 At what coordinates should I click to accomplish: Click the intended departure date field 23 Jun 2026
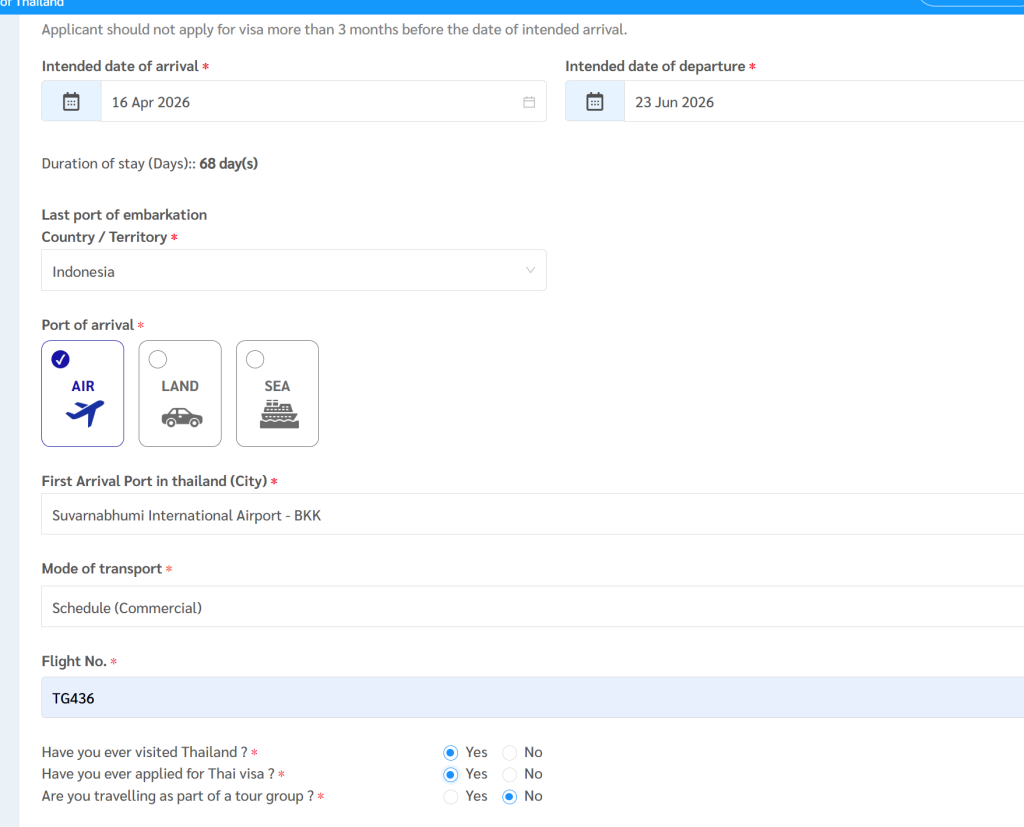(820, 102)
